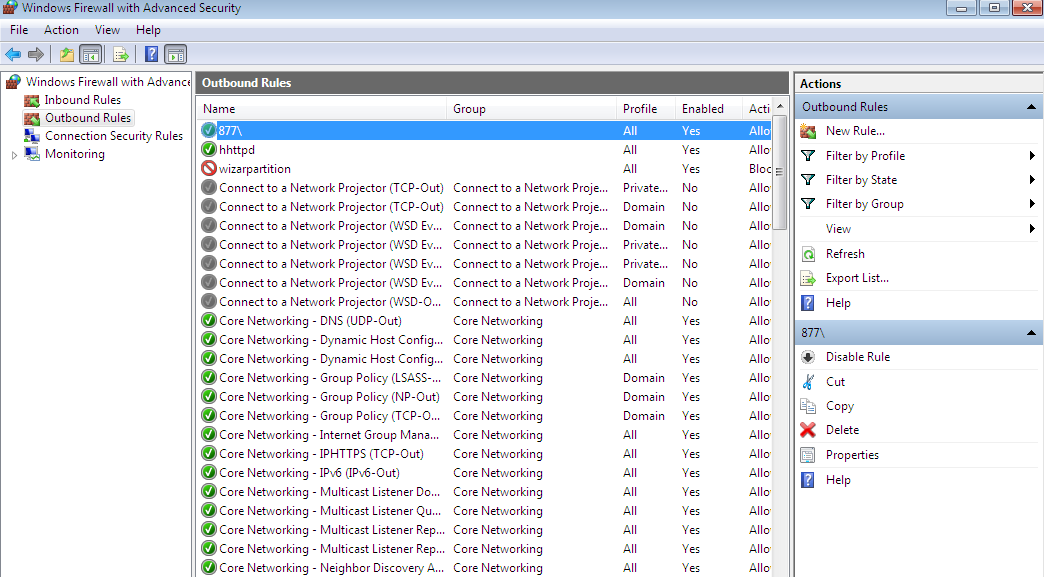Select Connection Security Rules in the tree
Screen dimensions: 1044x577
pyautogui.click(x=114, y=136)
